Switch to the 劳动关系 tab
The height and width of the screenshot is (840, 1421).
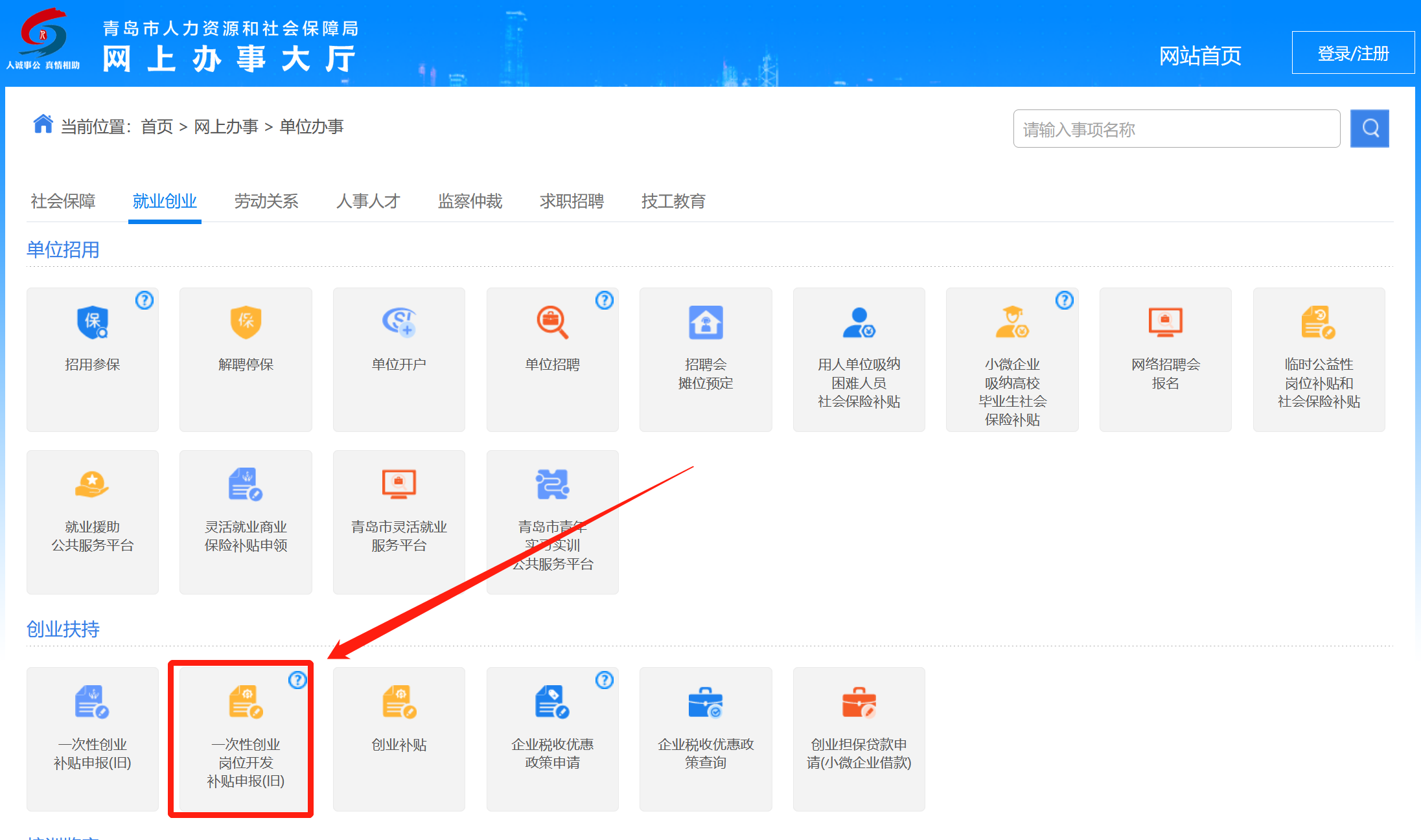click(x=266, y=201)
